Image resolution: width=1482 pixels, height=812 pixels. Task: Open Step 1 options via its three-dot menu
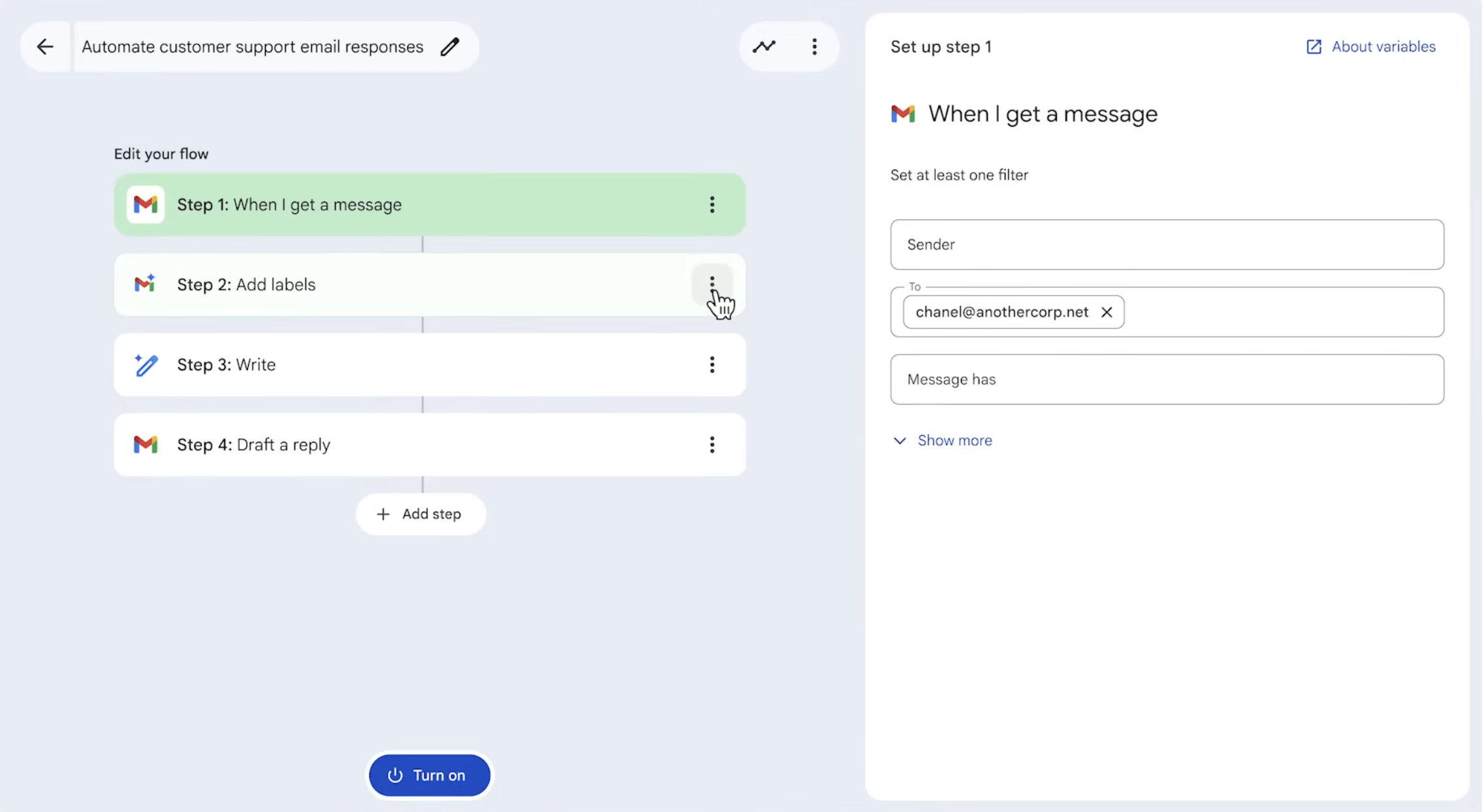pos(712,204)
